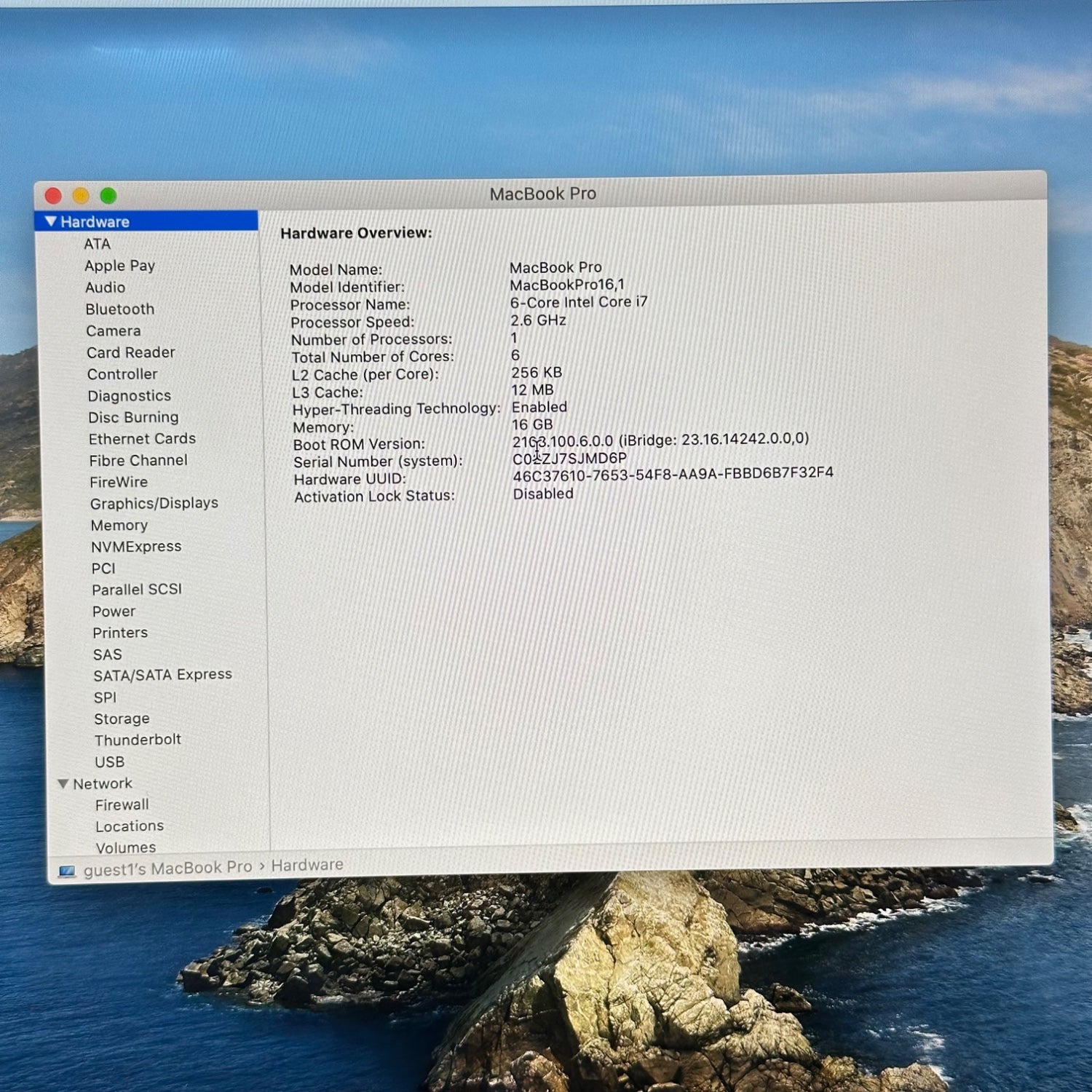The width and height of the screenshot is (1092, 1092).
Task: Zoom the window with green button
Action: click(x=108, y=195)
